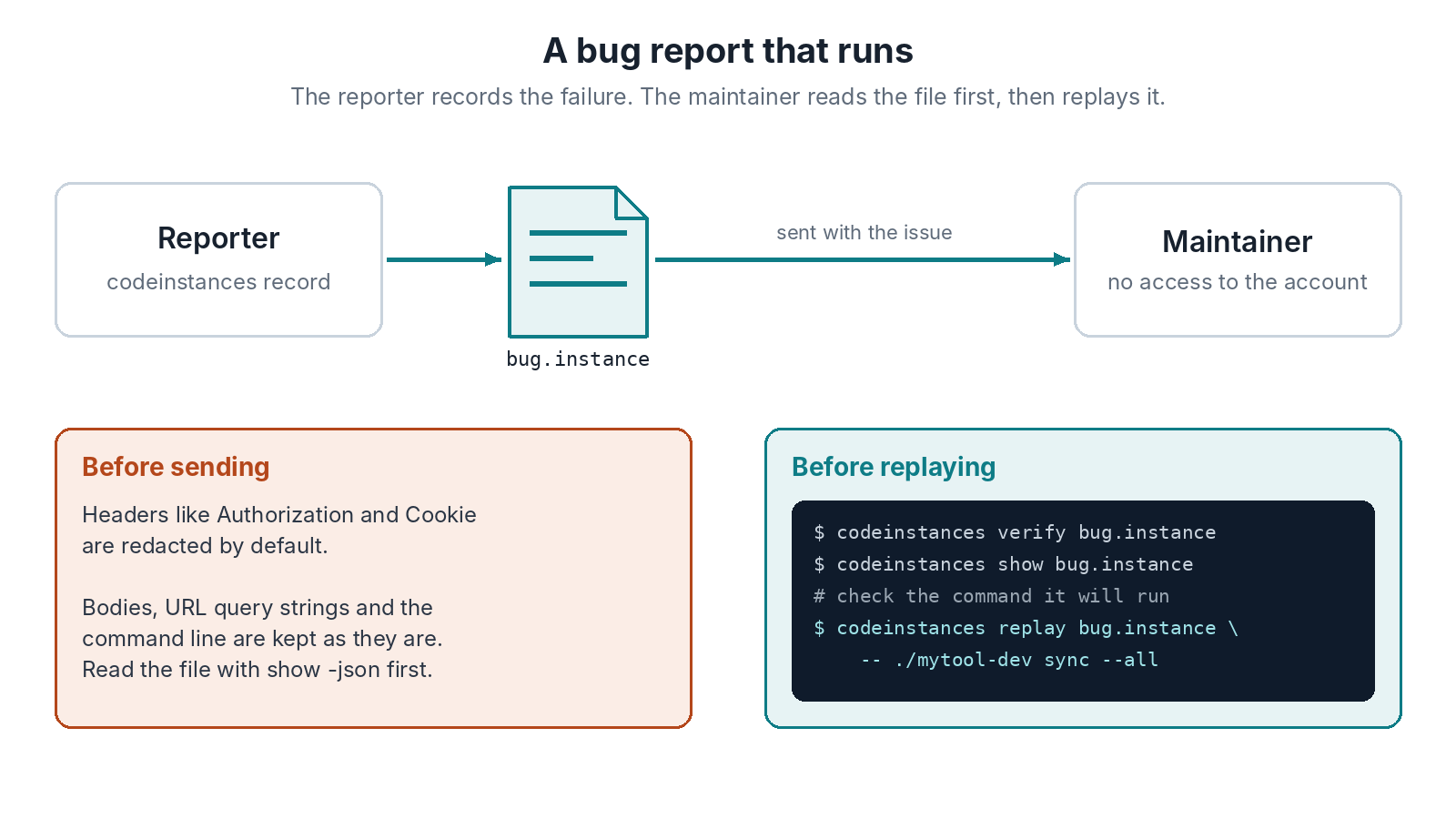
Task: Click the title 'A bug report that runs'
Action: pyautogui.click(x=728, y=51)
